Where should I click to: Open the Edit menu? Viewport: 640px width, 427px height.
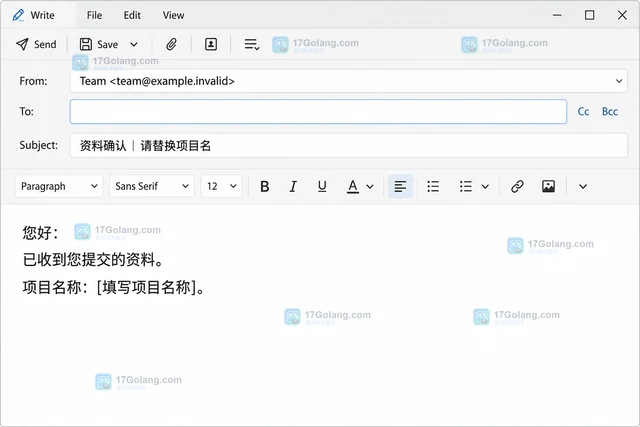(x=132, y=15)
